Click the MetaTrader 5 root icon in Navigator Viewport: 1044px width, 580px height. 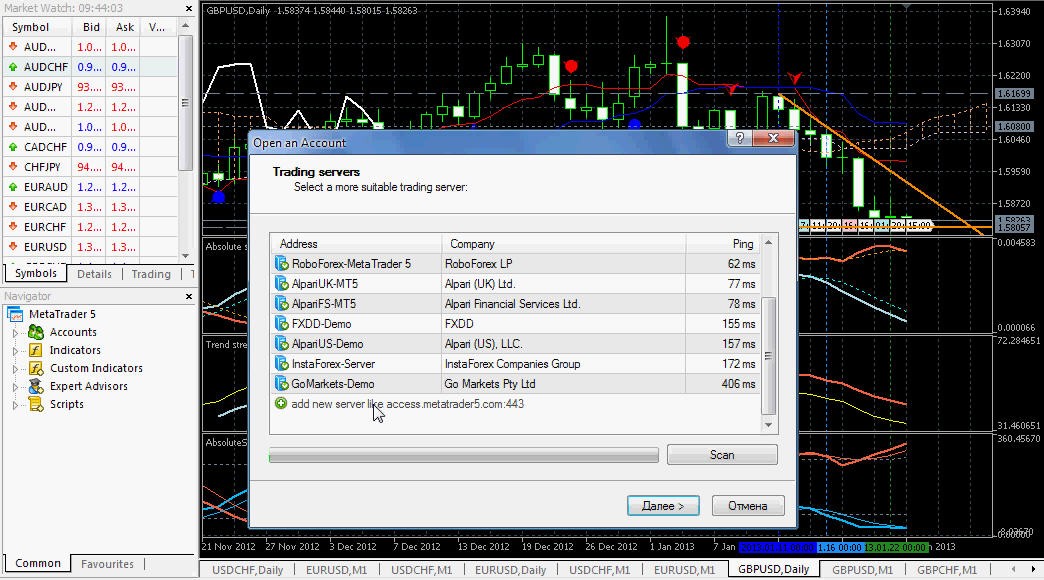point(15,314)
